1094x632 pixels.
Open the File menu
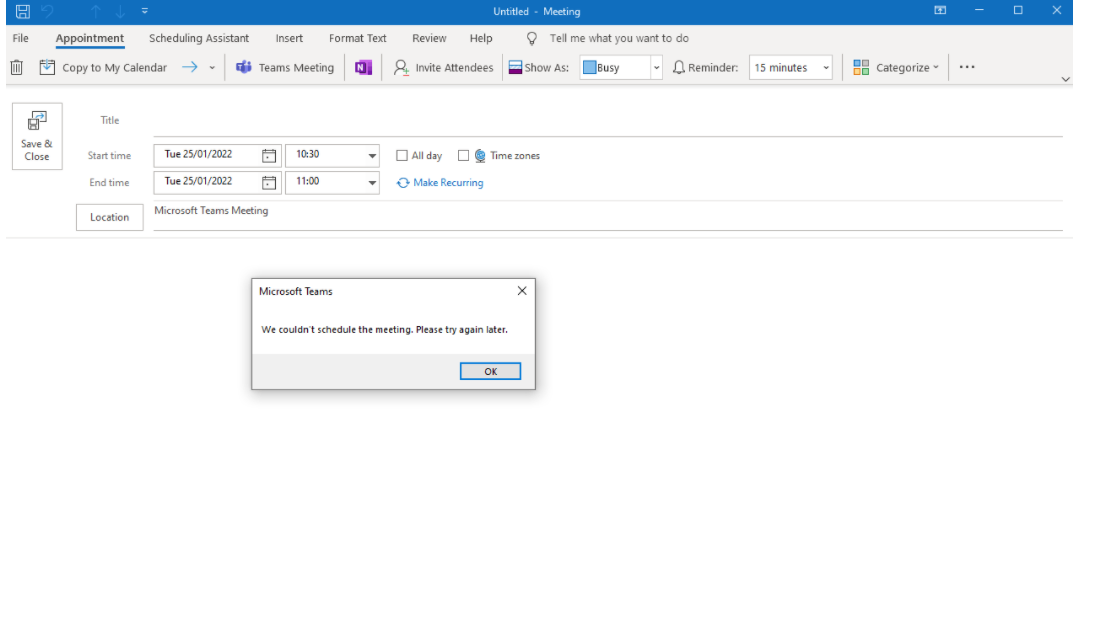tap(20, 38)
